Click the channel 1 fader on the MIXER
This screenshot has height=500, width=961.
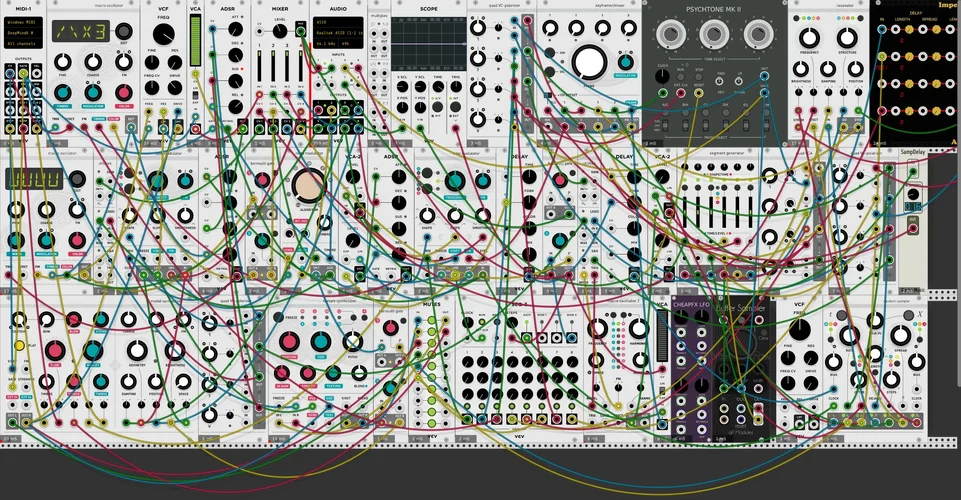point(259,66)
